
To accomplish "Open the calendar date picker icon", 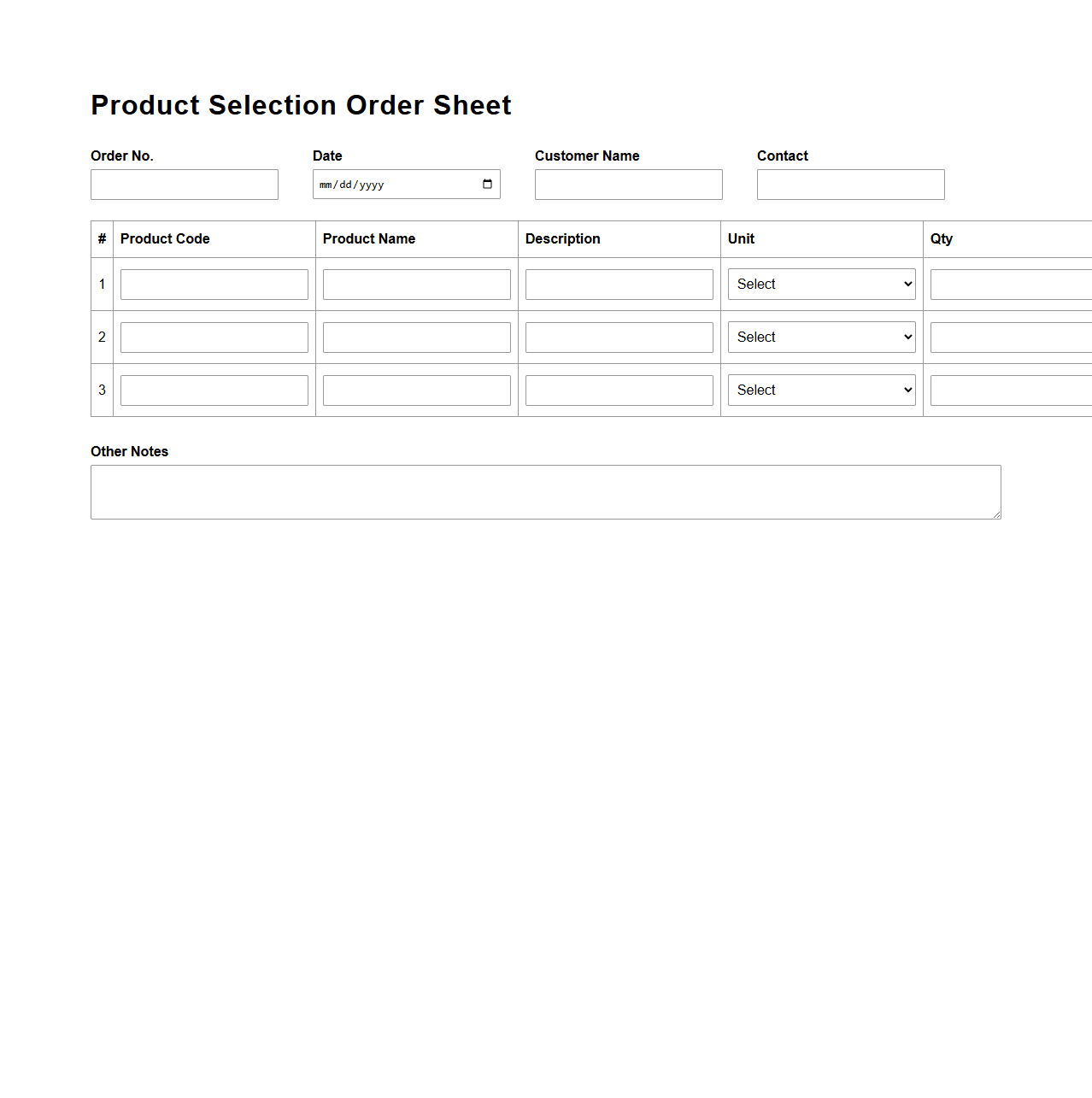I will click(x=487, y=184).
